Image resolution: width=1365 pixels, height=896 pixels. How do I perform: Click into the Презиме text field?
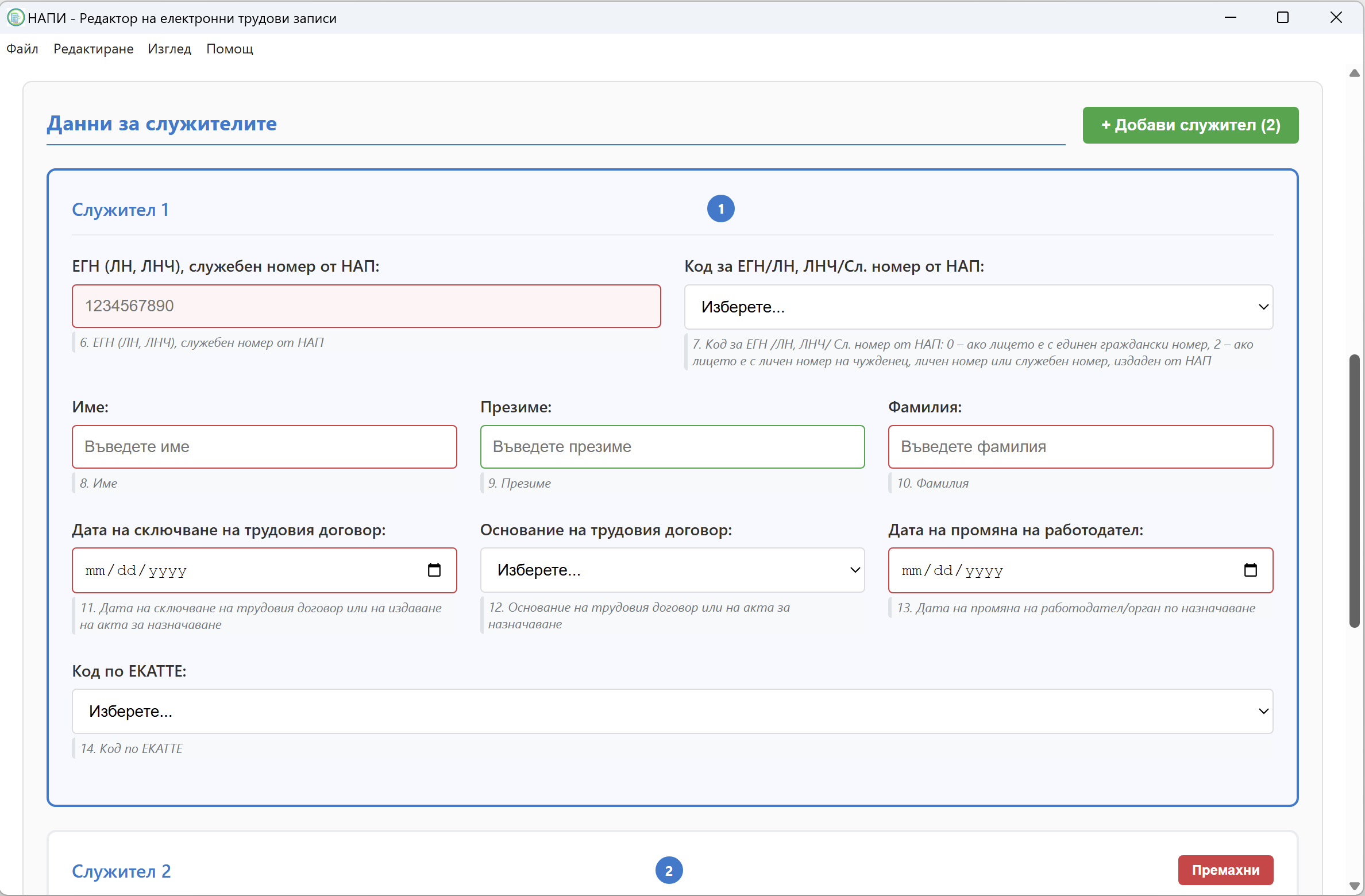pyautogui.click(x=672, y=447)
